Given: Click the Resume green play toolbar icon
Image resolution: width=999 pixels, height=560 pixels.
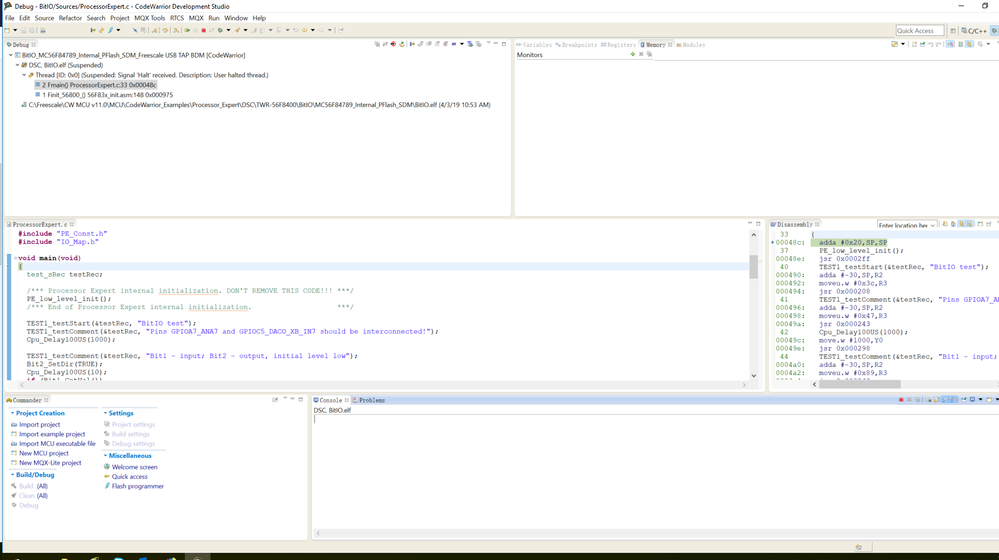Looking at the screenshot, I should click(187, 30).
